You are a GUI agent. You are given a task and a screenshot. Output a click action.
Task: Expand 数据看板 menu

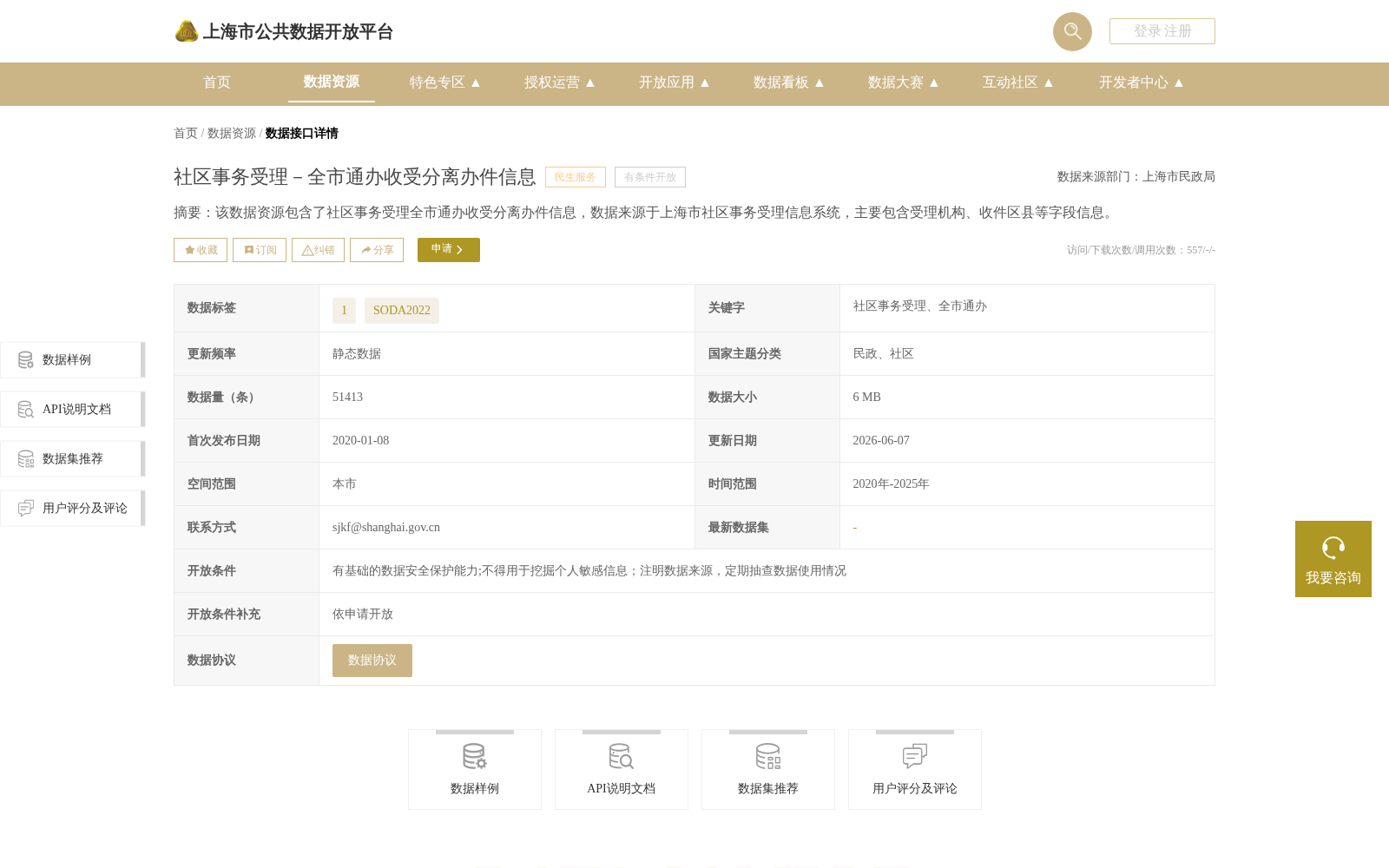coord(789,82)
